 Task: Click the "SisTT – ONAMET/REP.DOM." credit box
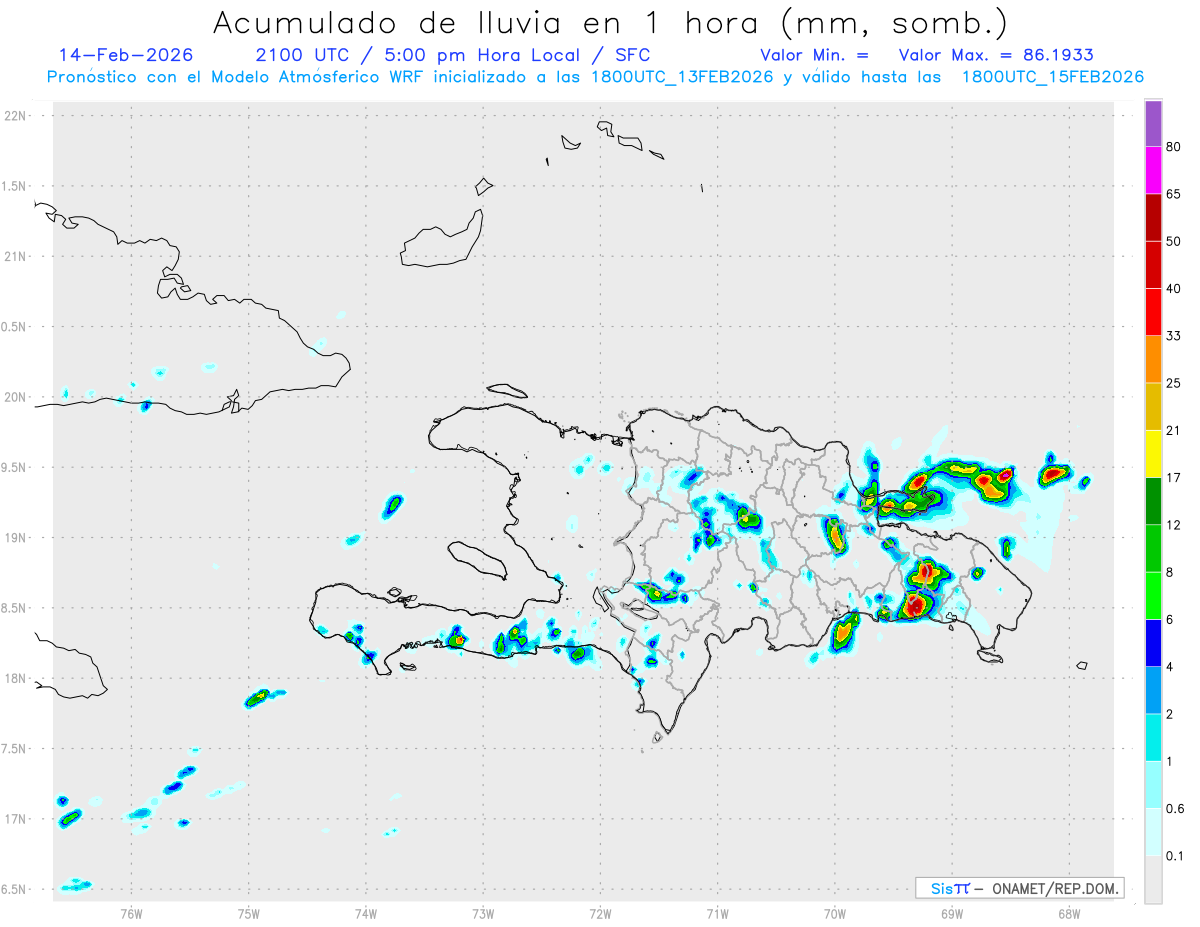pos(1020,888)
